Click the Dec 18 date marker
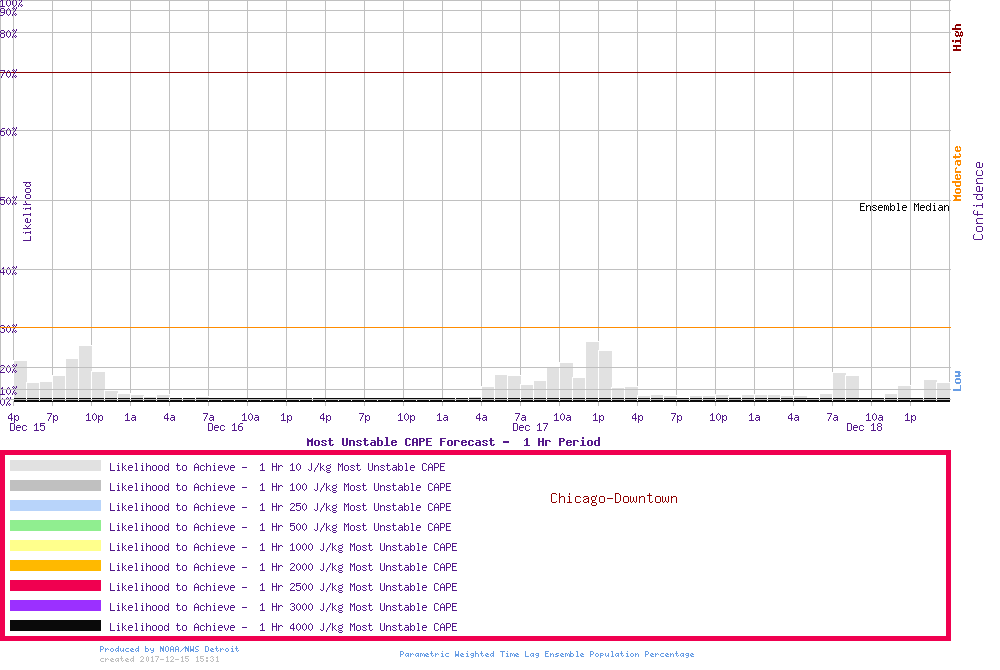Image resolution: width=1000 pixels, height=670 pixels. point(864,428)
